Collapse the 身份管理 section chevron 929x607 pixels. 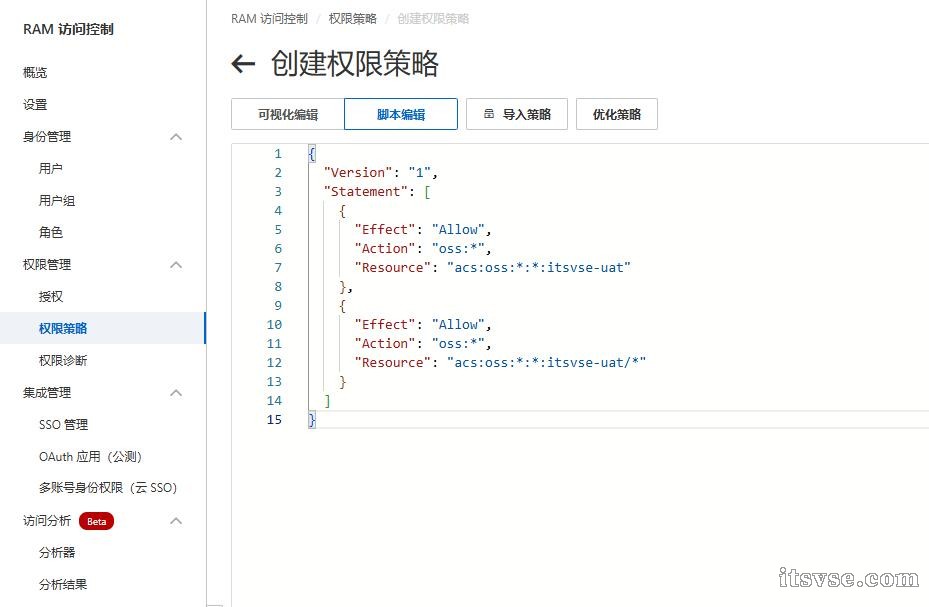pyautogui.click(x=176, y=137)
